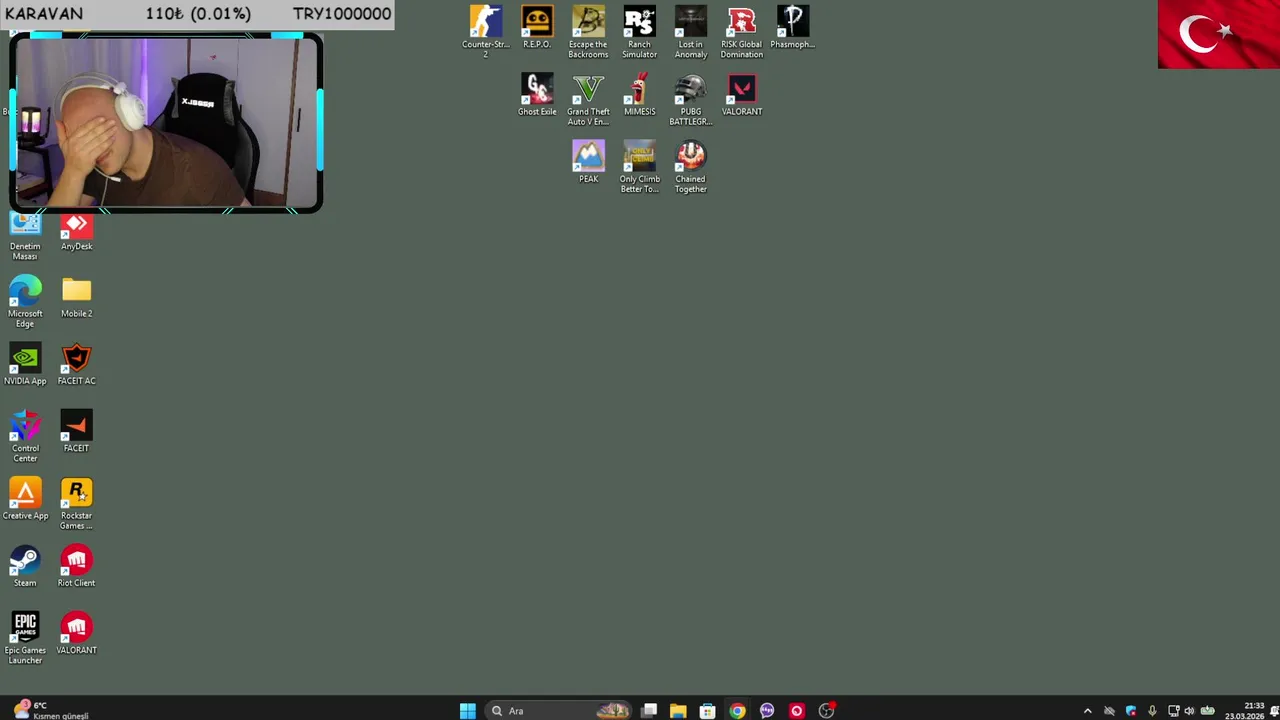Select the Steam desktop icon

(x=25, y=566)
